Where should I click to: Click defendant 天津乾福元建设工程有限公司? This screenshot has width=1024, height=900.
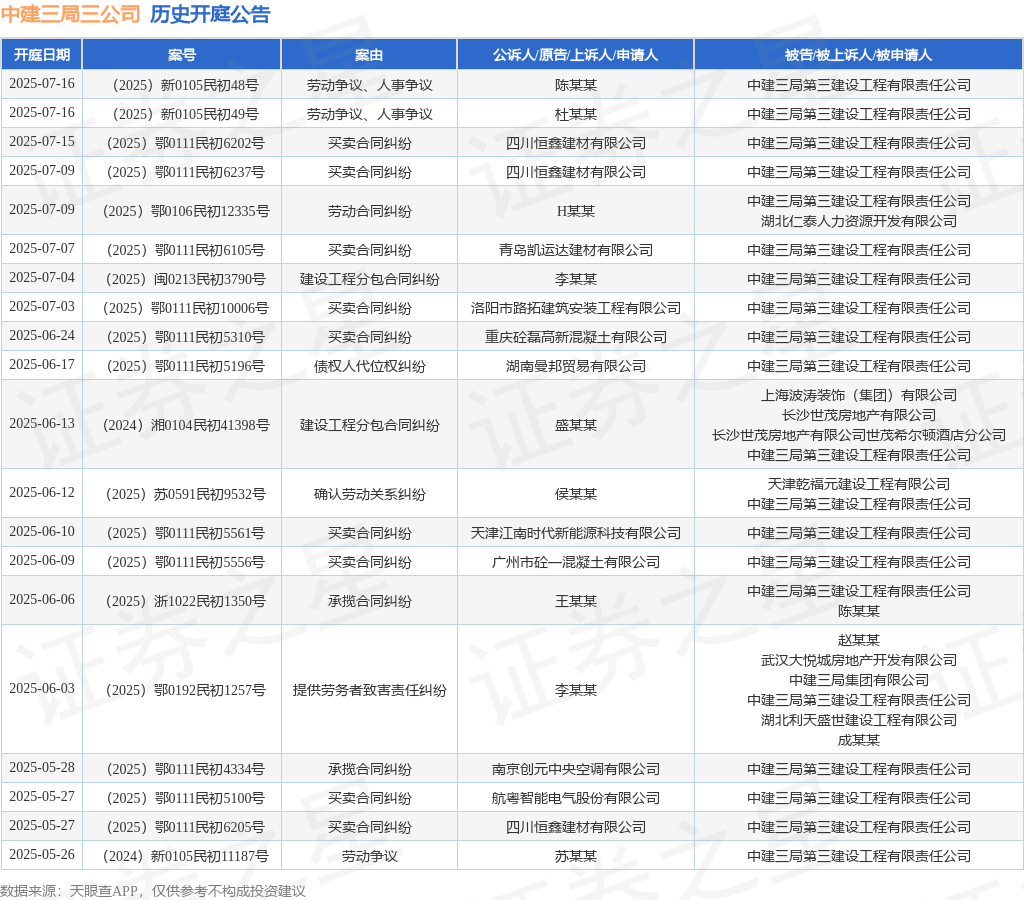858,484
